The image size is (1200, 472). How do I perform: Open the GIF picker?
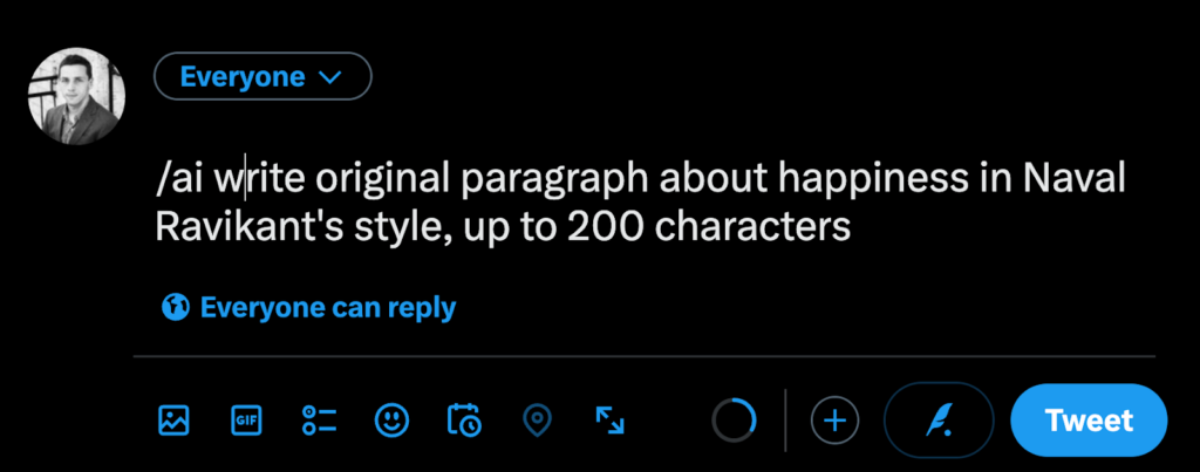pos(245,420)
